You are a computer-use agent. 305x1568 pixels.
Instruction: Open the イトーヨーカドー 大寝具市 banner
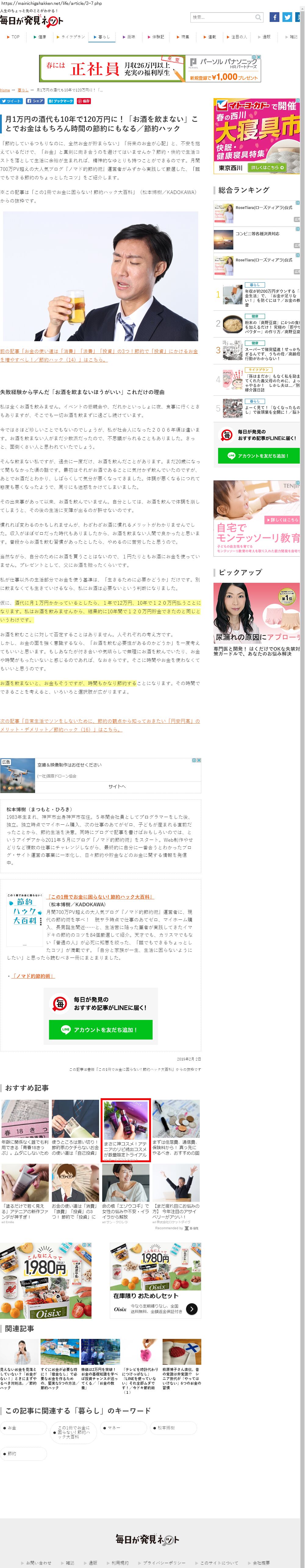(257, 136)
